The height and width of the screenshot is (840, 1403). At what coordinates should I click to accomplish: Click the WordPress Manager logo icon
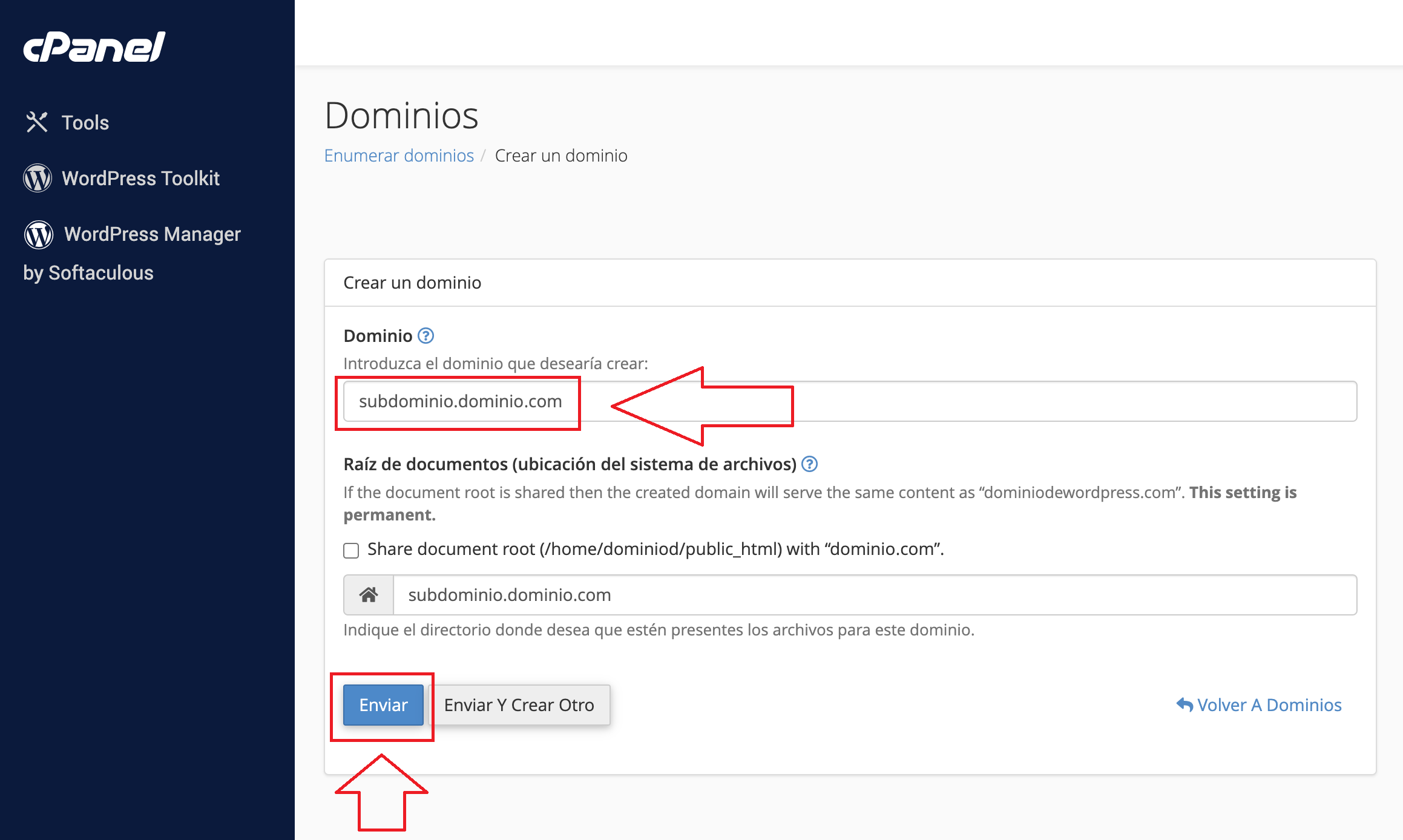coord(39,234)
